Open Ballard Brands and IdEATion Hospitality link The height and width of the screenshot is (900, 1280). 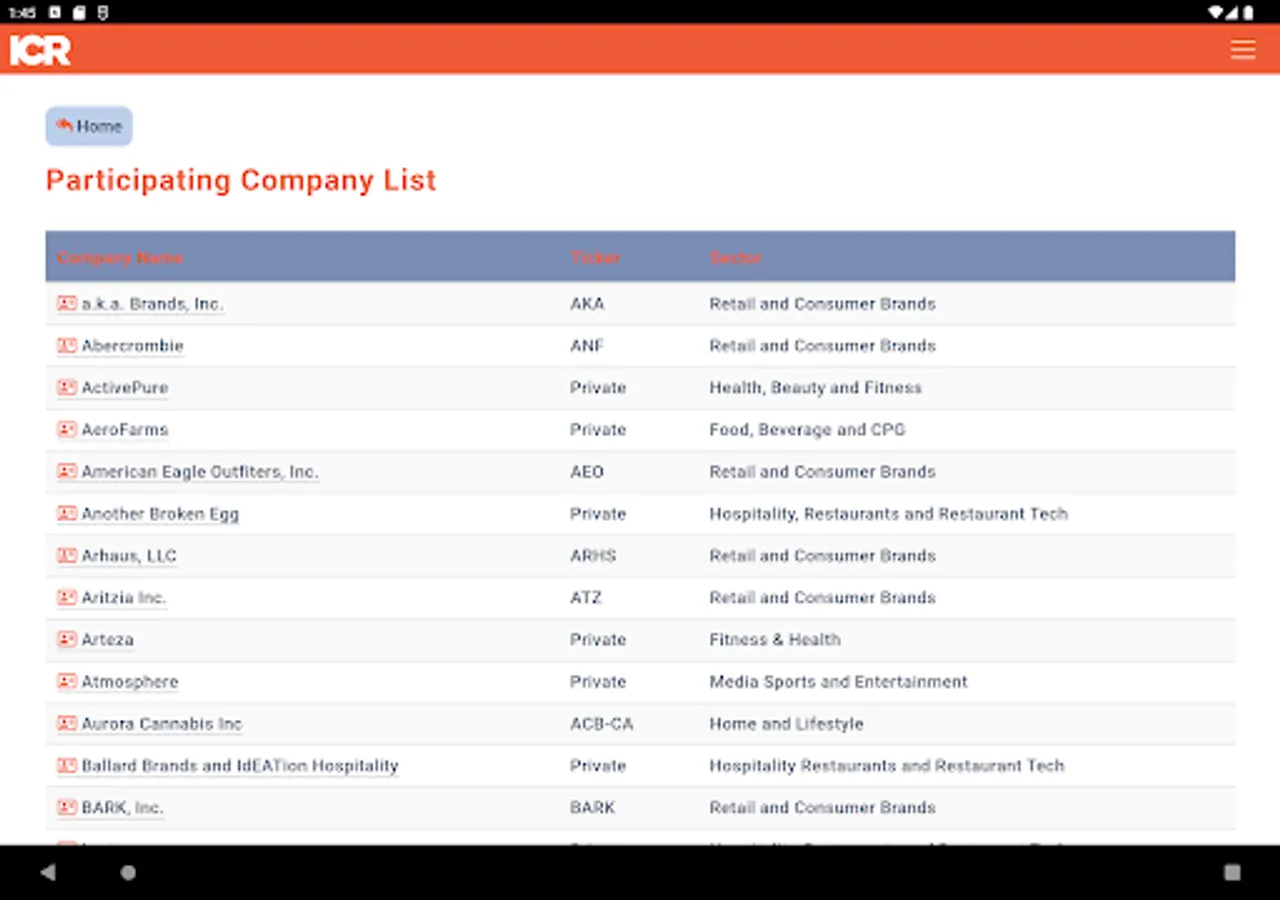click(x=240, y=766)
